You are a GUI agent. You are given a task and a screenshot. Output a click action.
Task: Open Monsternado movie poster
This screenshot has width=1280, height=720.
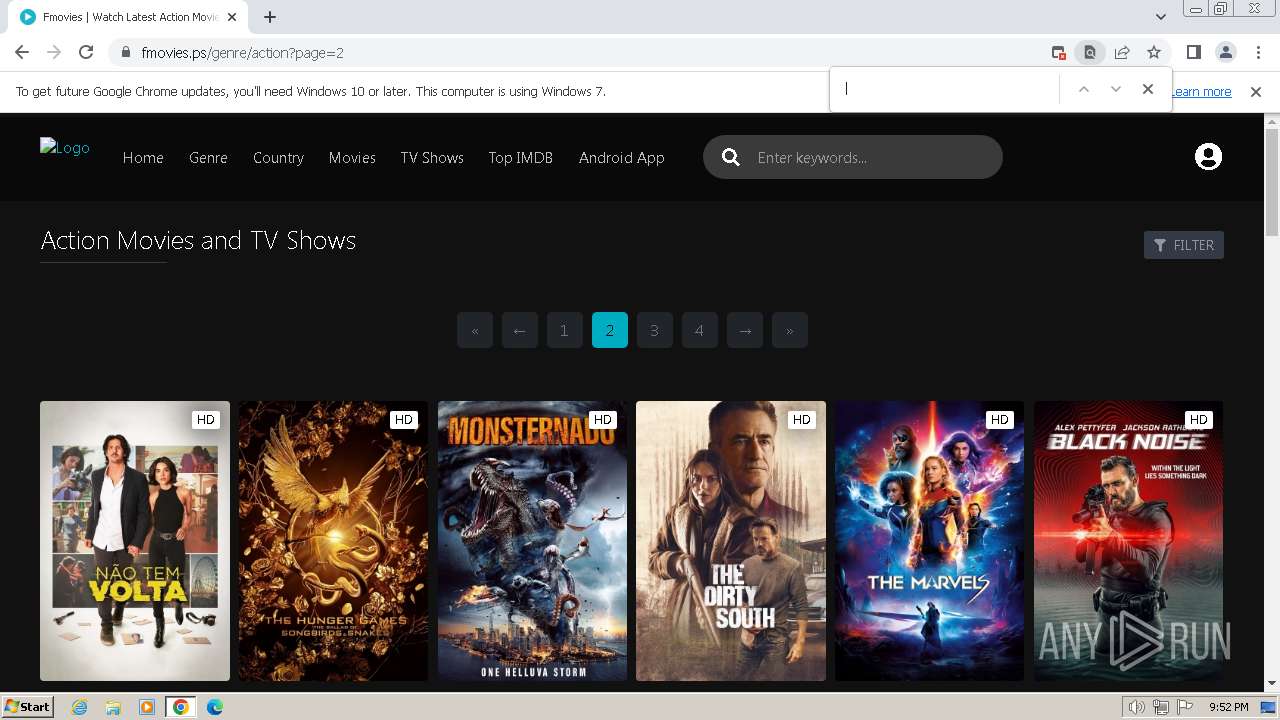532,541
